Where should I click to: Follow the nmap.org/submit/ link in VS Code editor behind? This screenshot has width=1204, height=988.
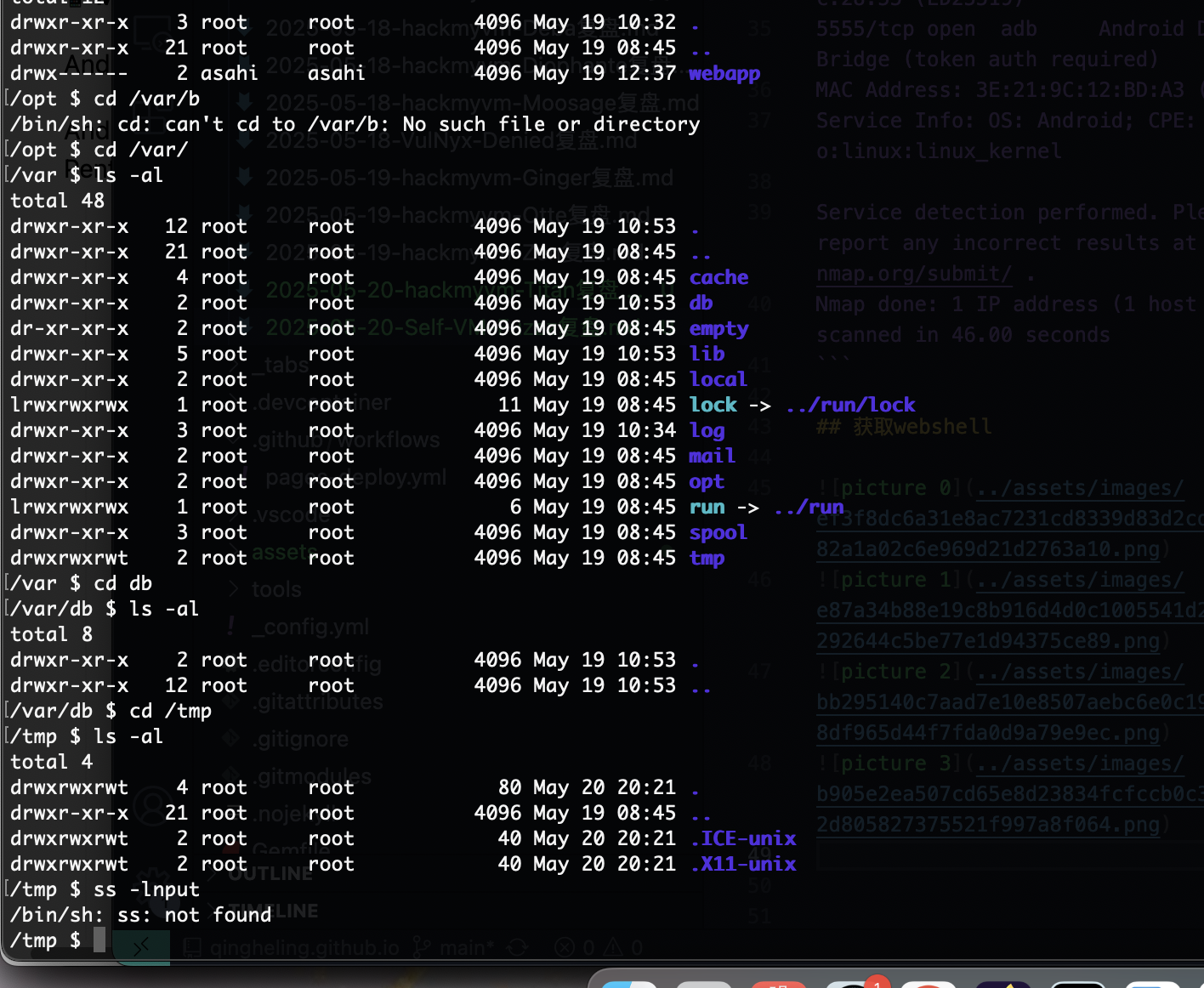tap(914, 274)
